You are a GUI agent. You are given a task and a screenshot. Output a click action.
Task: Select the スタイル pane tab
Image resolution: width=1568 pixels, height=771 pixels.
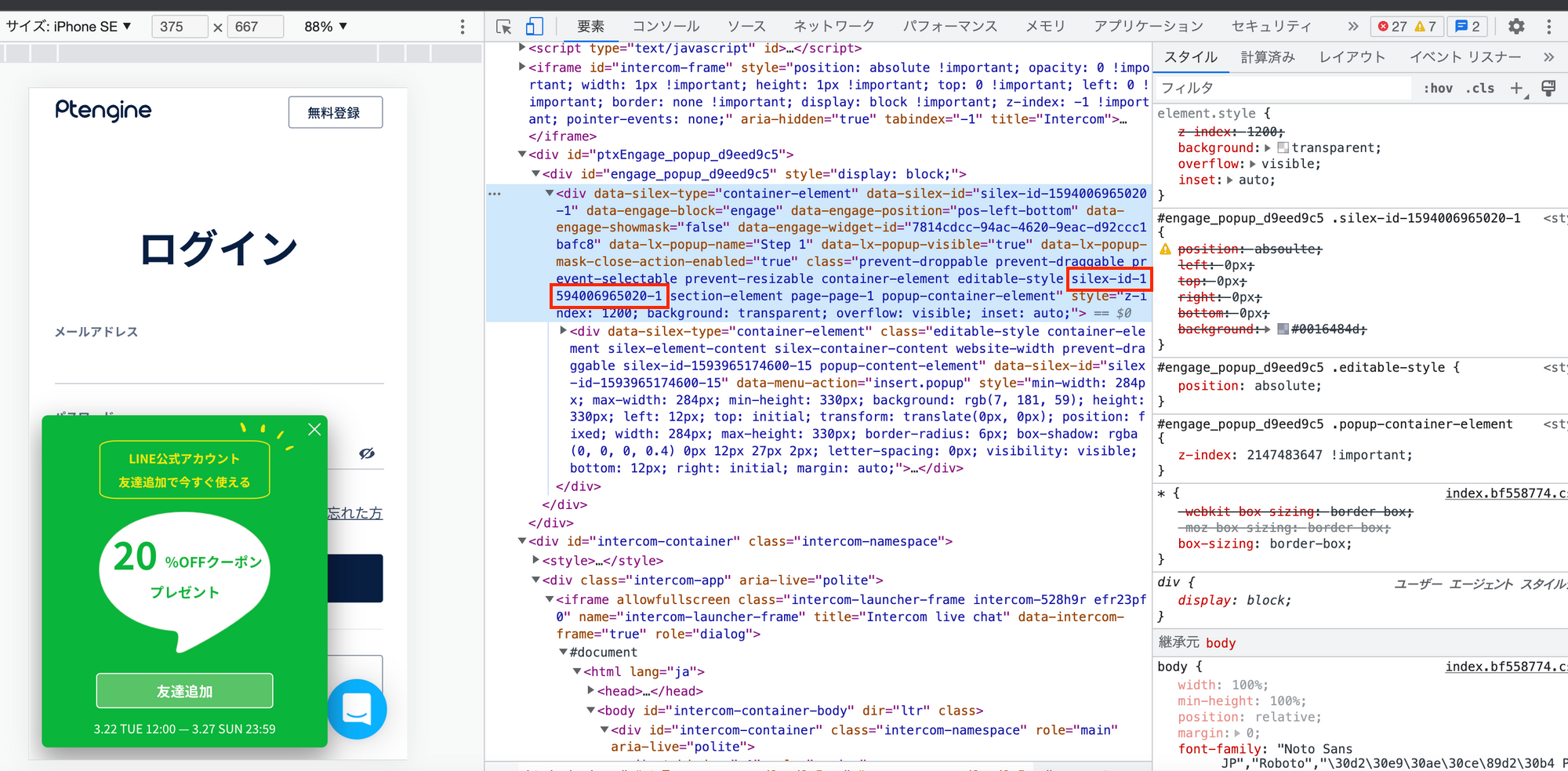tap(1190, 57)
